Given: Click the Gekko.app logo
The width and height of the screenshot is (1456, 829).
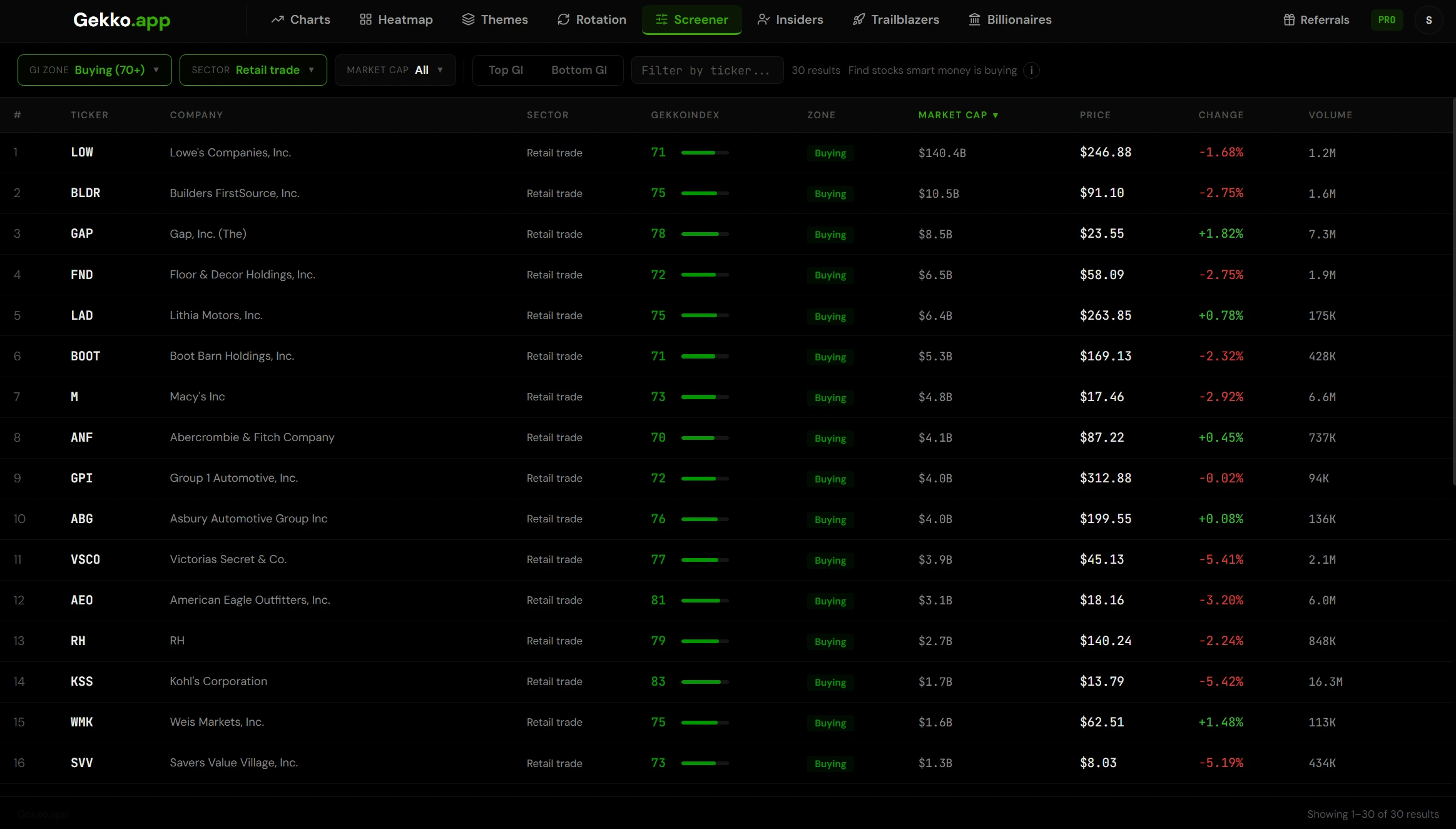Looking at the screenshot, I should click(x=121, y=20).
